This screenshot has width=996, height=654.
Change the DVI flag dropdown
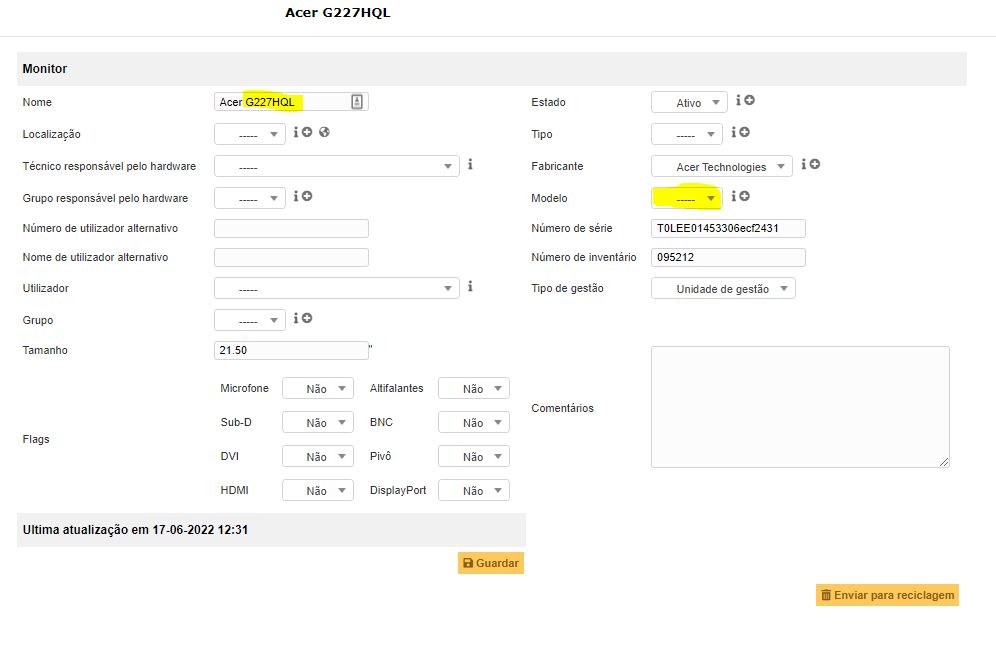point(318,457)
